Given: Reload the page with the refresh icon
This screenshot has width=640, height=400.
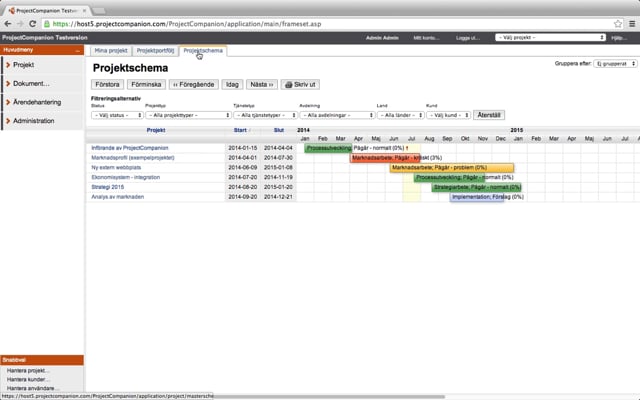Looking at the screenshot, I should click(33, 24).
